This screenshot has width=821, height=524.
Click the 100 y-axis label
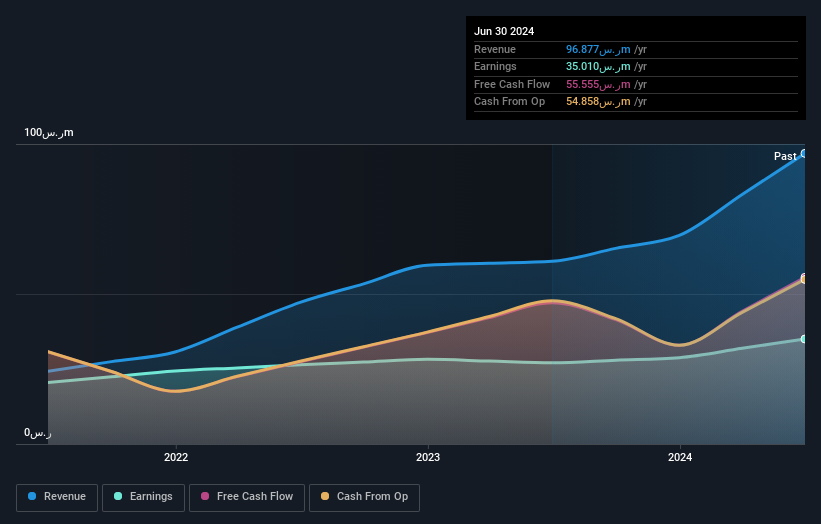click(x=49, y=132)
